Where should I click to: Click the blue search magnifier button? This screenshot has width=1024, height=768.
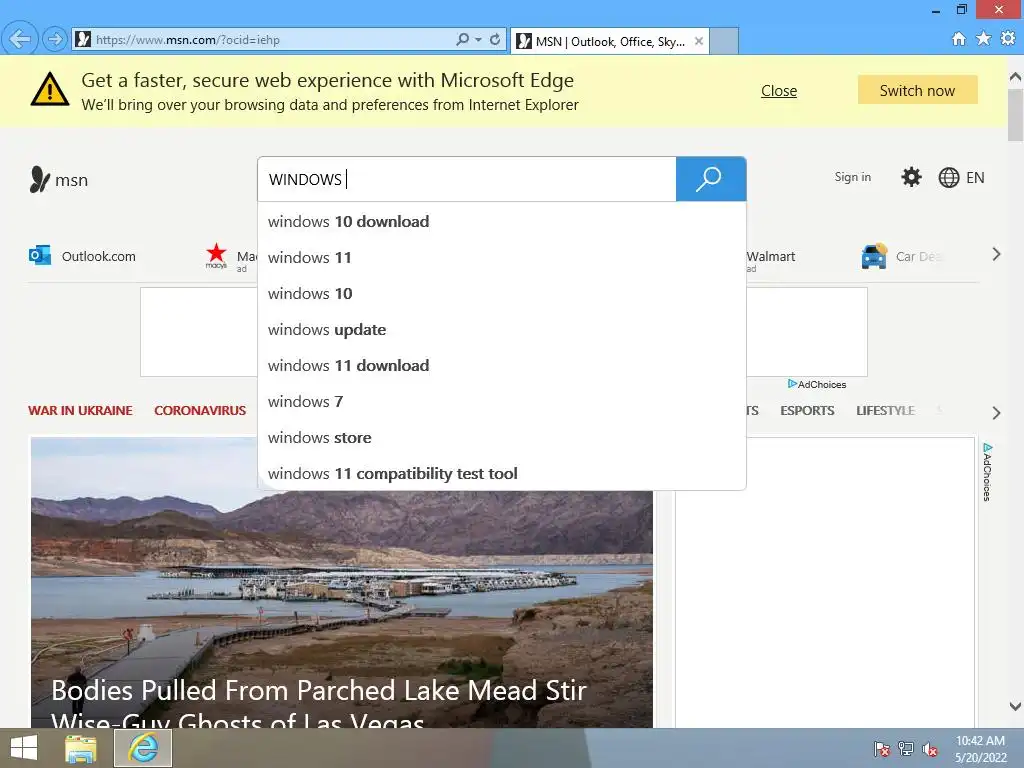pyautogui.click(x=711, y=179)
